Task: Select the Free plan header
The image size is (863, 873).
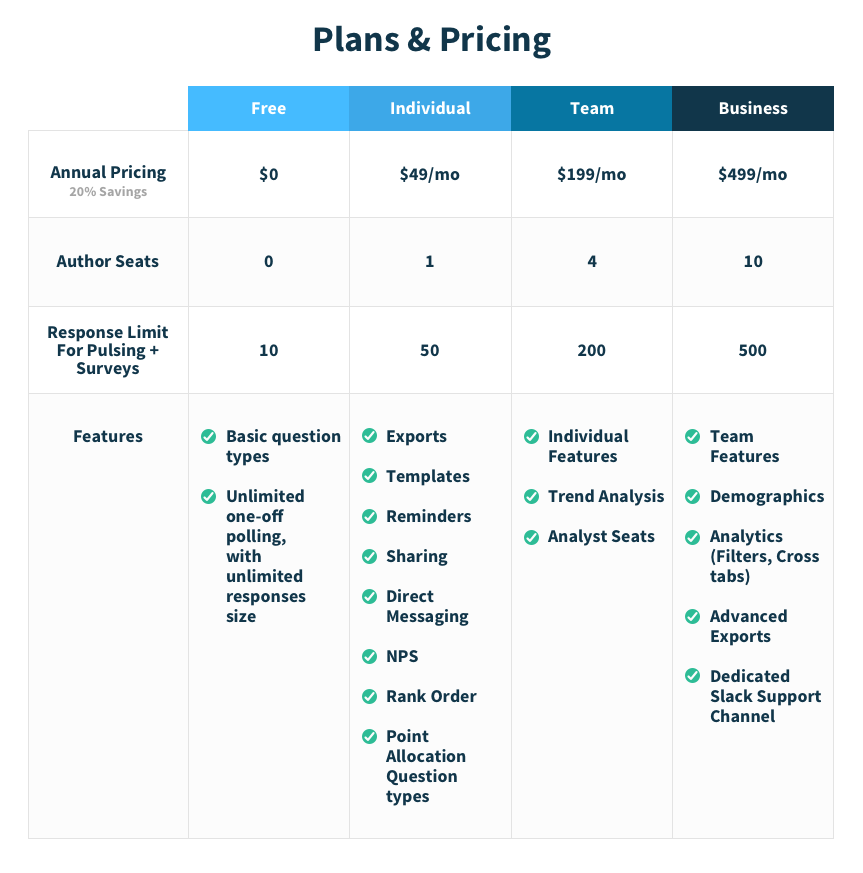Action: coord(269,109)
